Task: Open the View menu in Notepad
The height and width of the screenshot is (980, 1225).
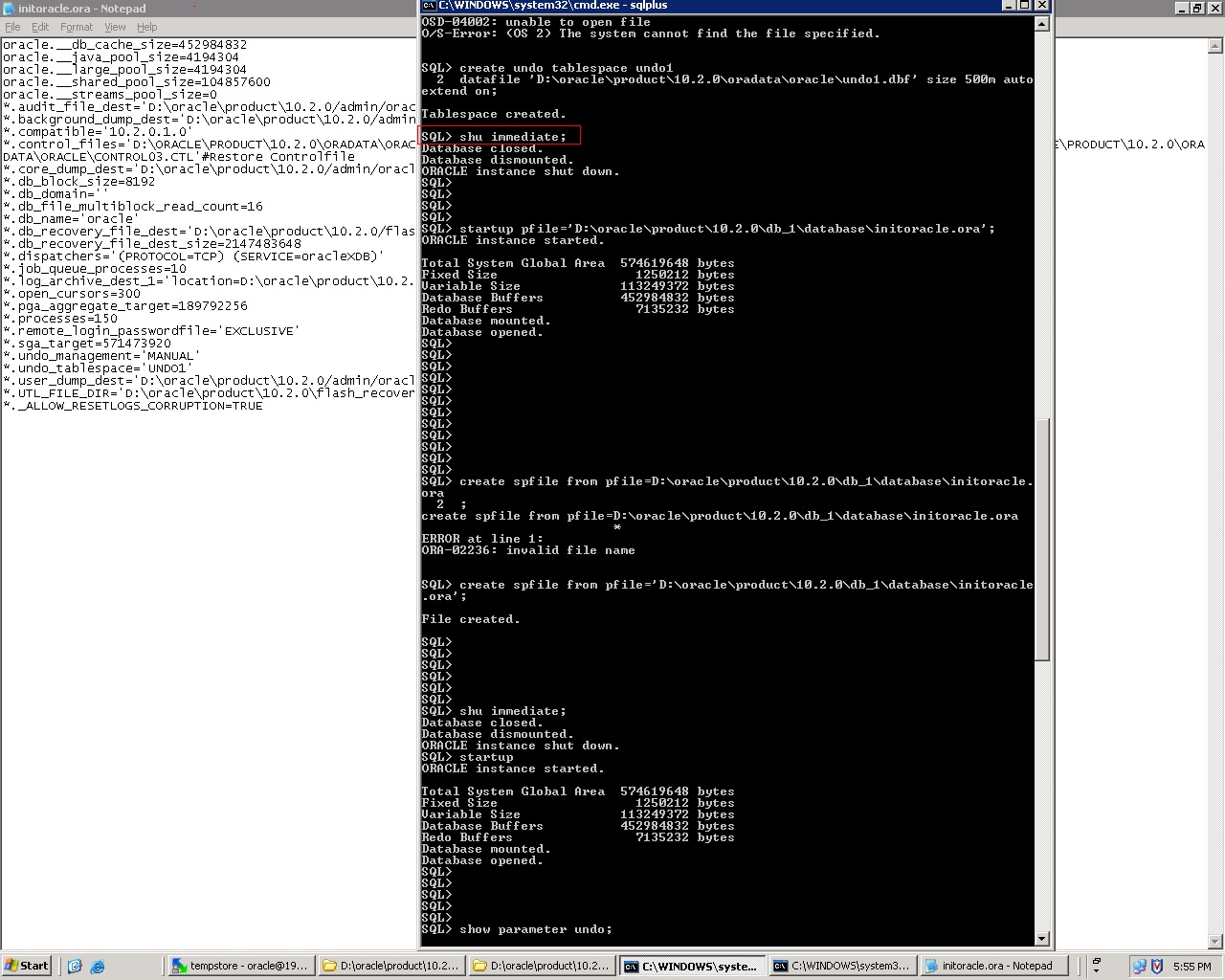Action: [114, 27]
